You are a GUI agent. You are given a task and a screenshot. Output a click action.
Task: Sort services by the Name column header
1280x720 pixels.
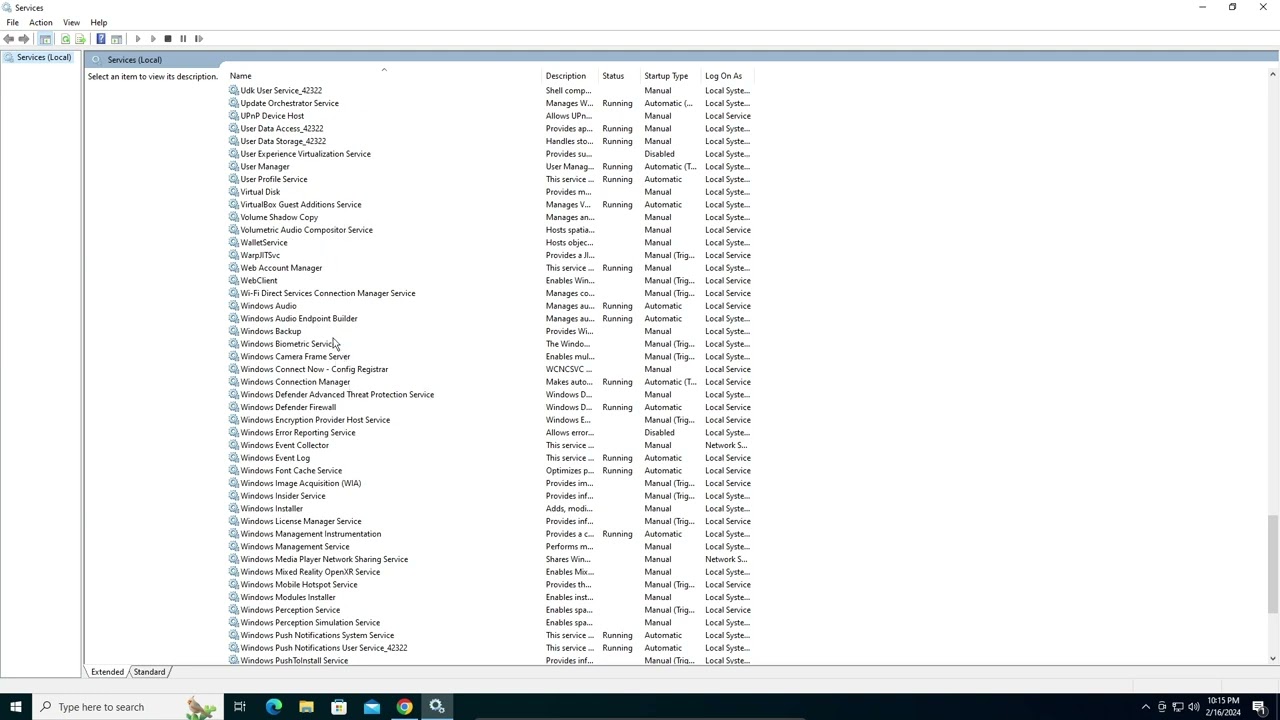(385, 76)
